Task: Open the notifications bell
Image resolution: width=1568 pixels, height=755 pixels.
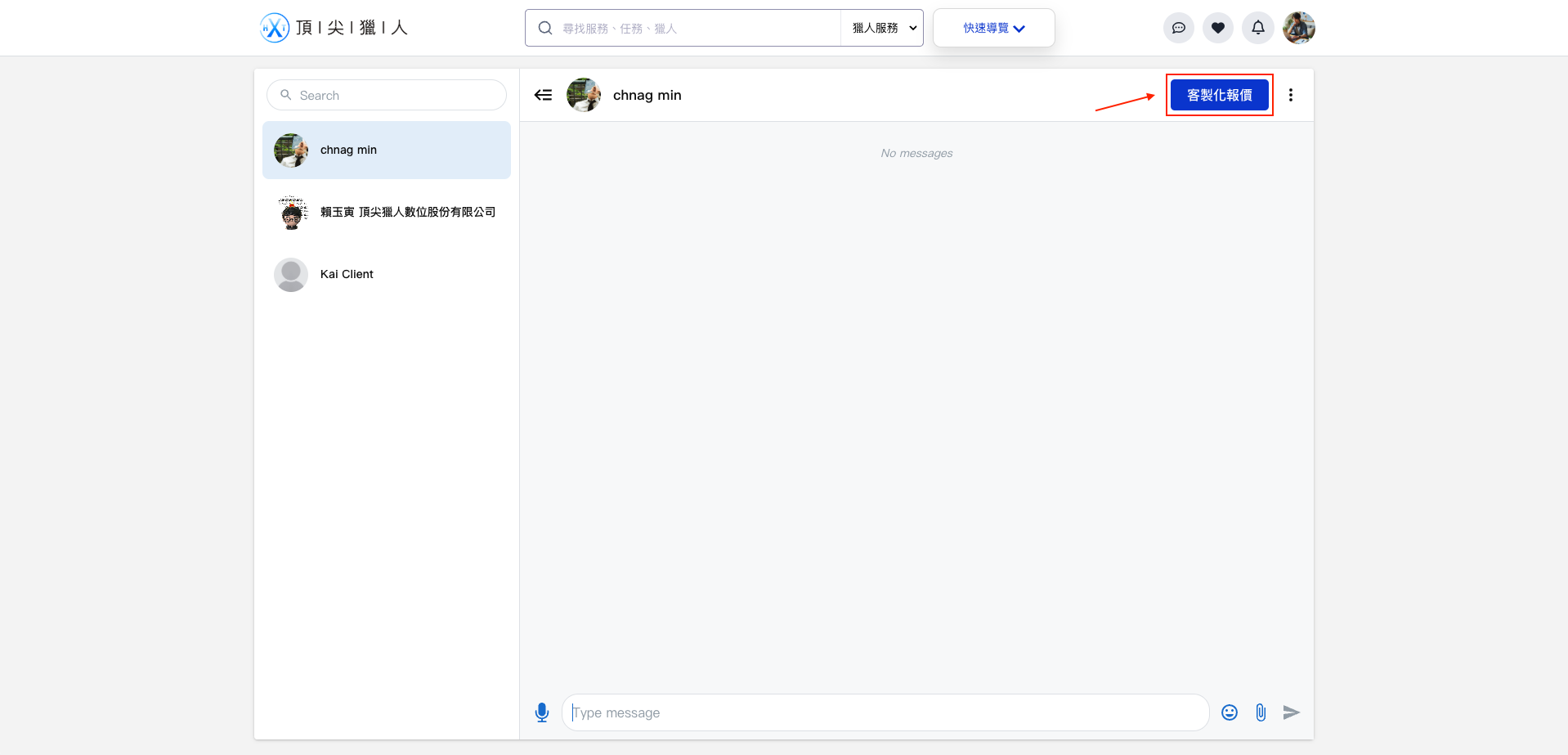Action: coord(1257,28)
